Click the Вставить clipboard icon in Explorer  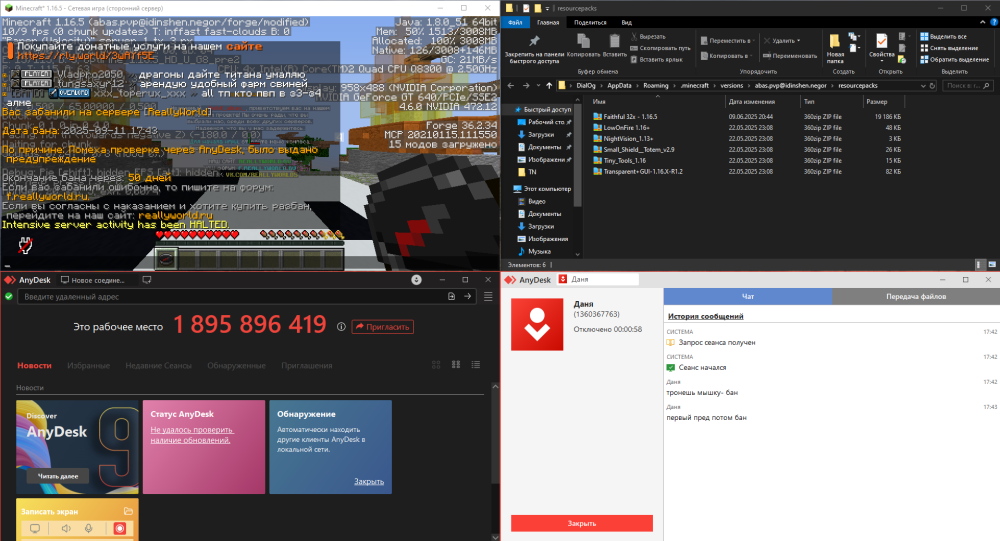pos(614,41)
